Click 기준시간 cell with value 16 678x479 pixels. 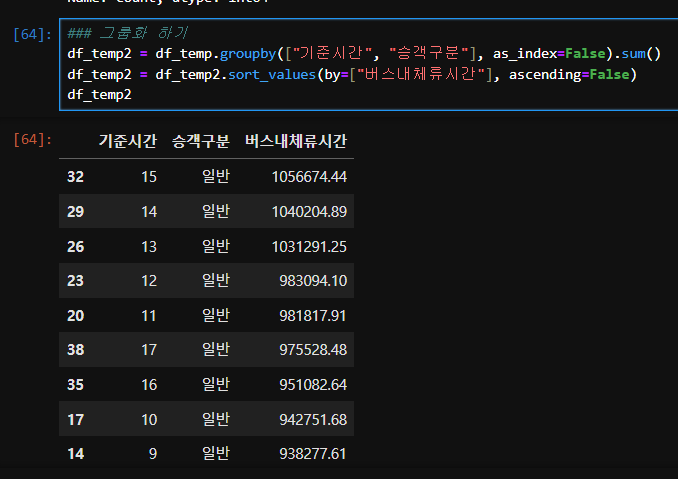point(149,385)
